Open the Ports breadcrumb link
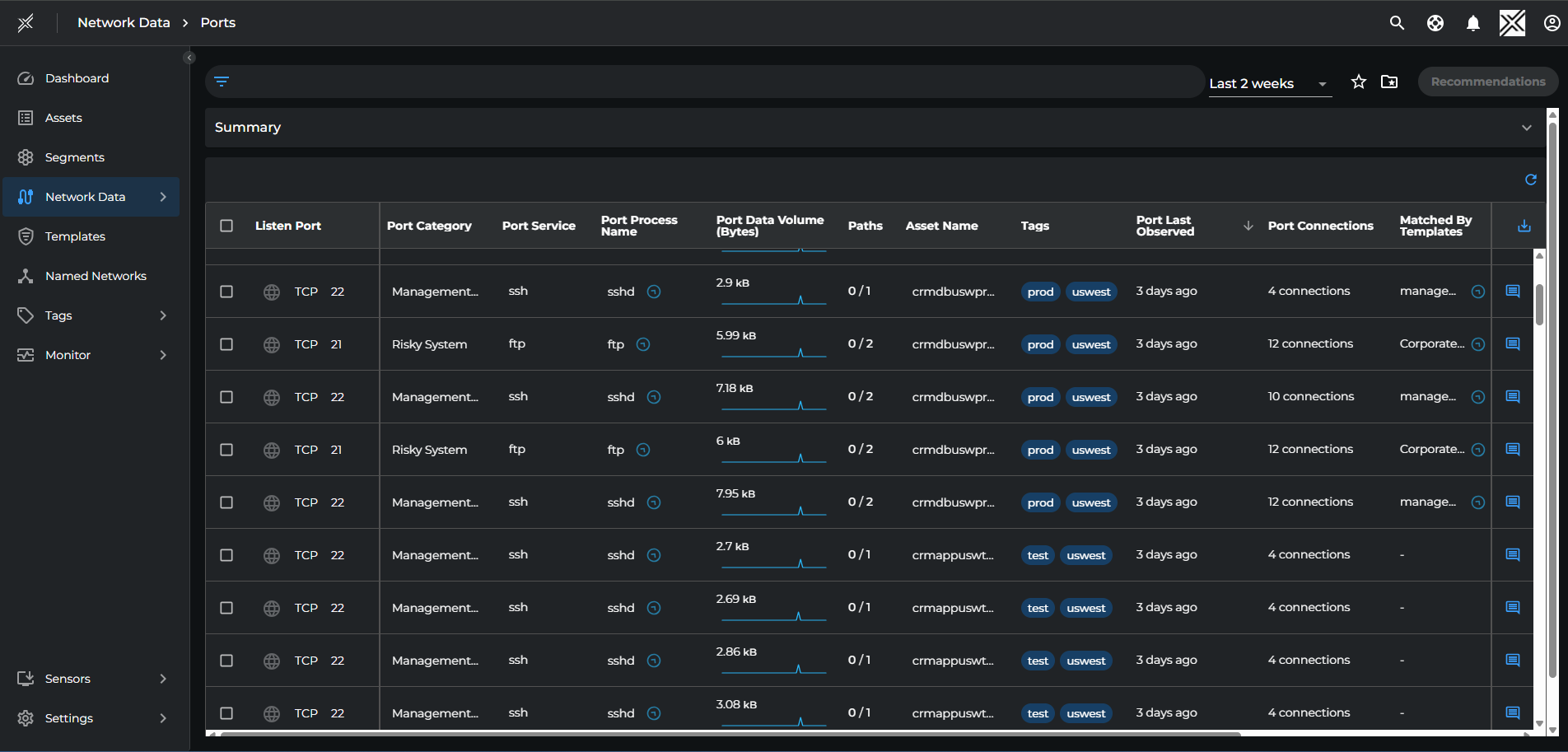 tap(217, 22)
